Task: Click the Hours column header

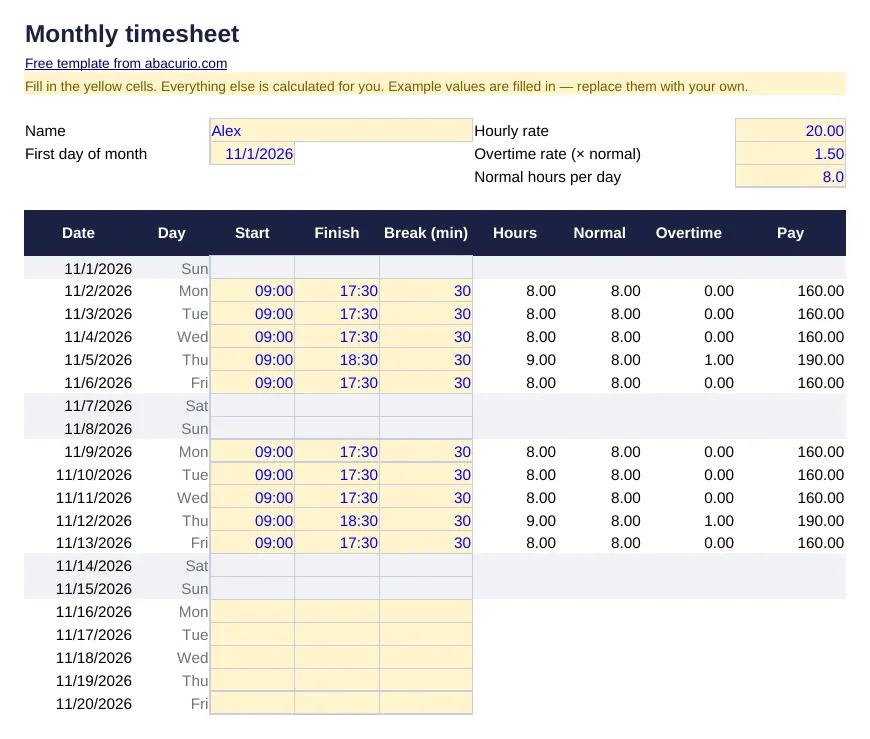Action: coord(515,233)
